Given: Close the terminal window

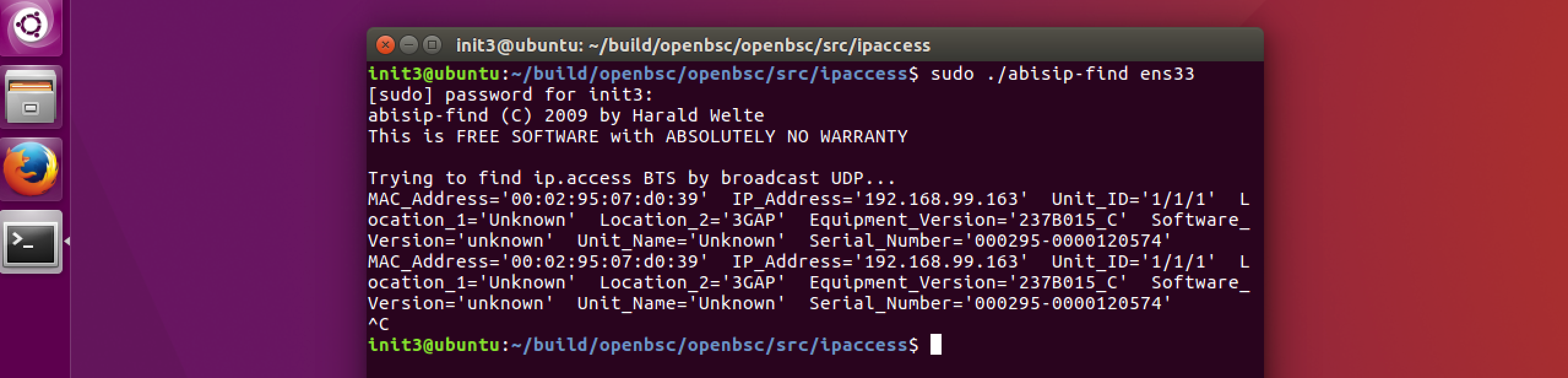Looking at the screenshot, I should [x=385, y=45].
